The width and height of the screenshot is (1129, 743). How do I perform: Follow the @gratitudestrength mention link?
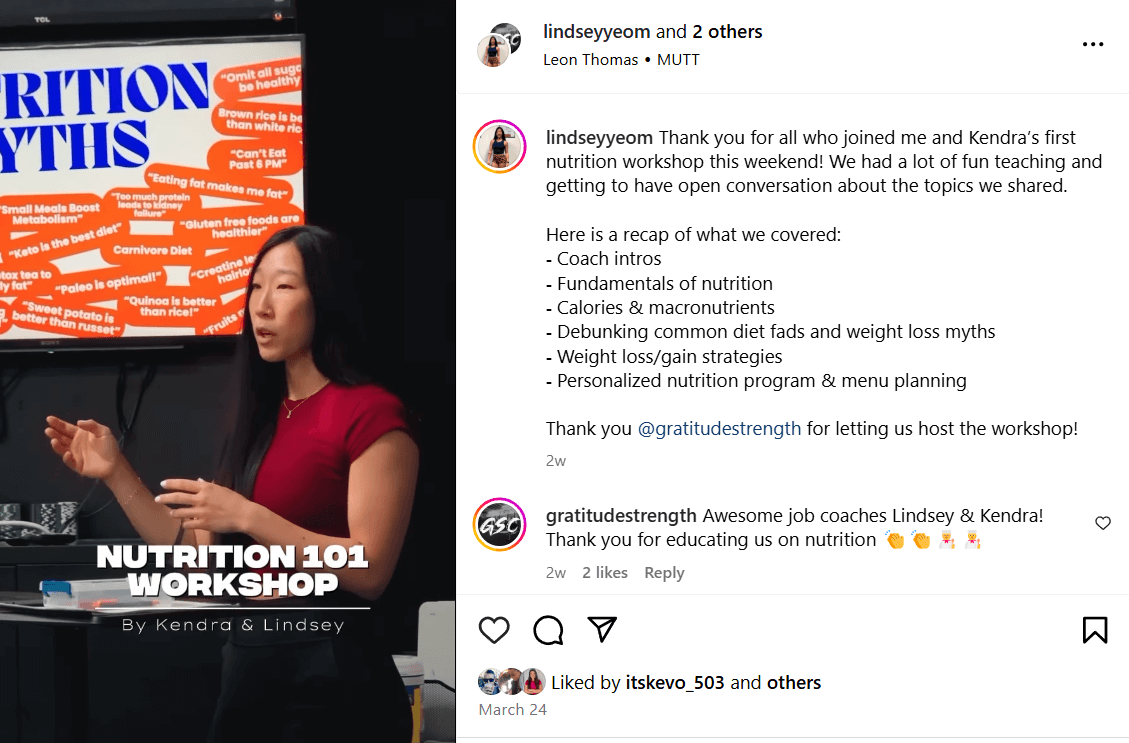719,428
